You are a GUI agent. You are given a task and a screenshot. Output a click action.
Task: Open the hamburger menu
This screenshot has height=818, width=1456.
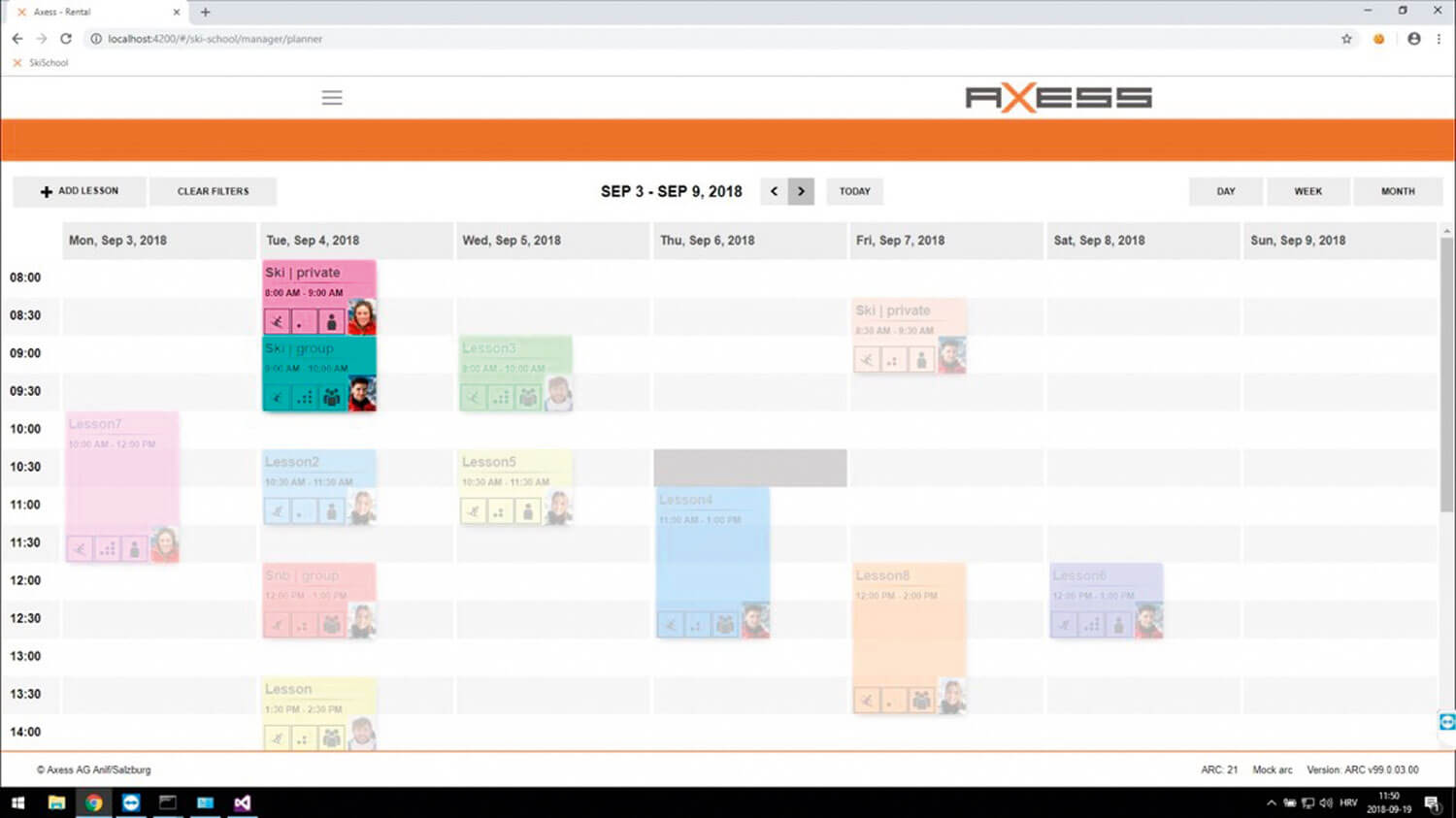pos(332,98)
